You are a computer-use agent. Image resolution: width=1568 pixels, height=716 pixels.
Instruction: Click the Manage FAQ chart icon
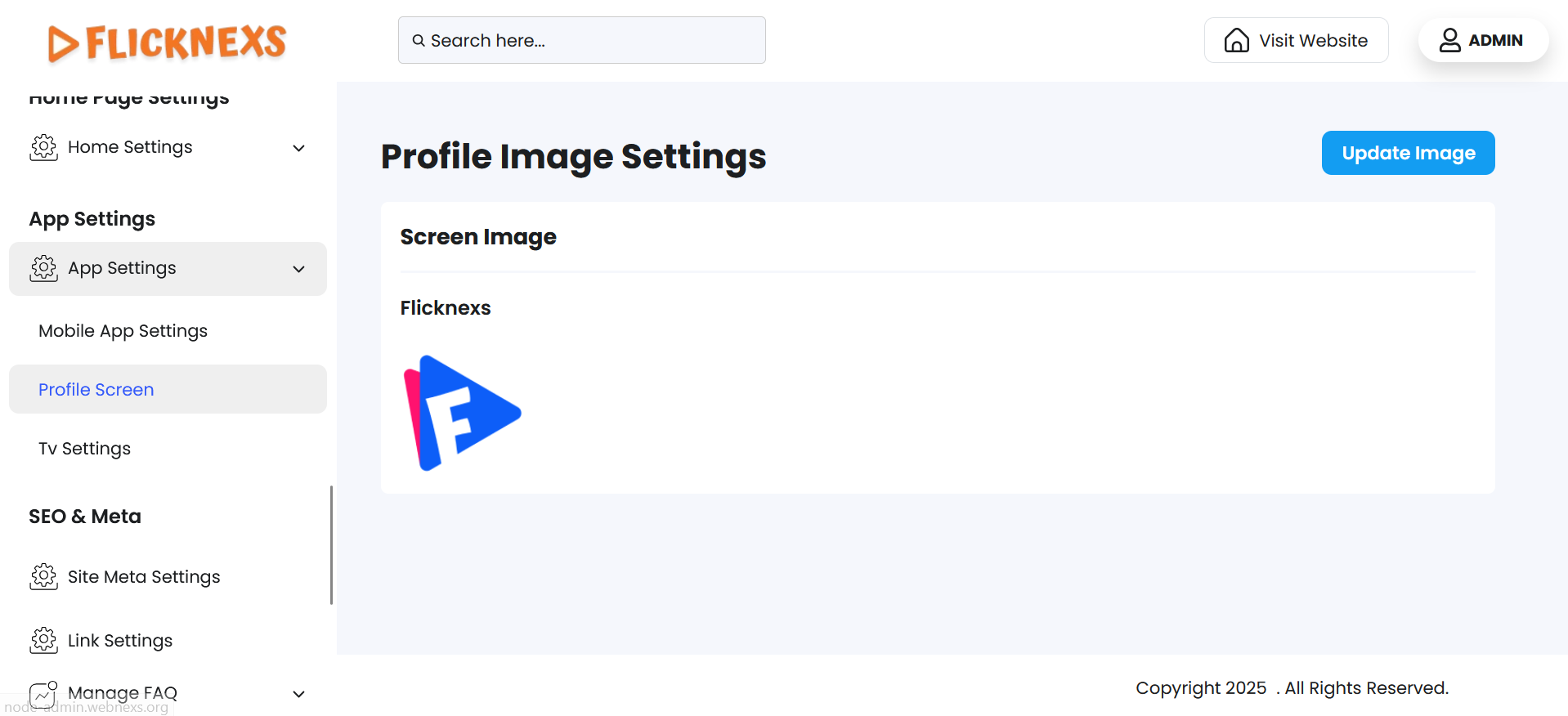pos(43,694)
